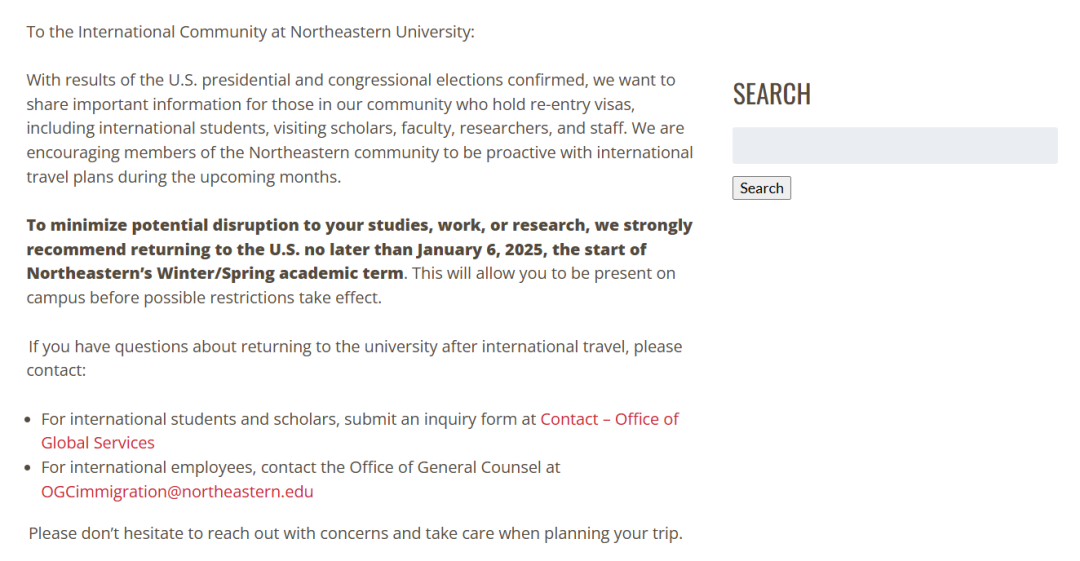This screenshot has height=561, width=1080.
Task: Click the OGCimmigration@northeastern.edu email link
Action: coord(177,491)
